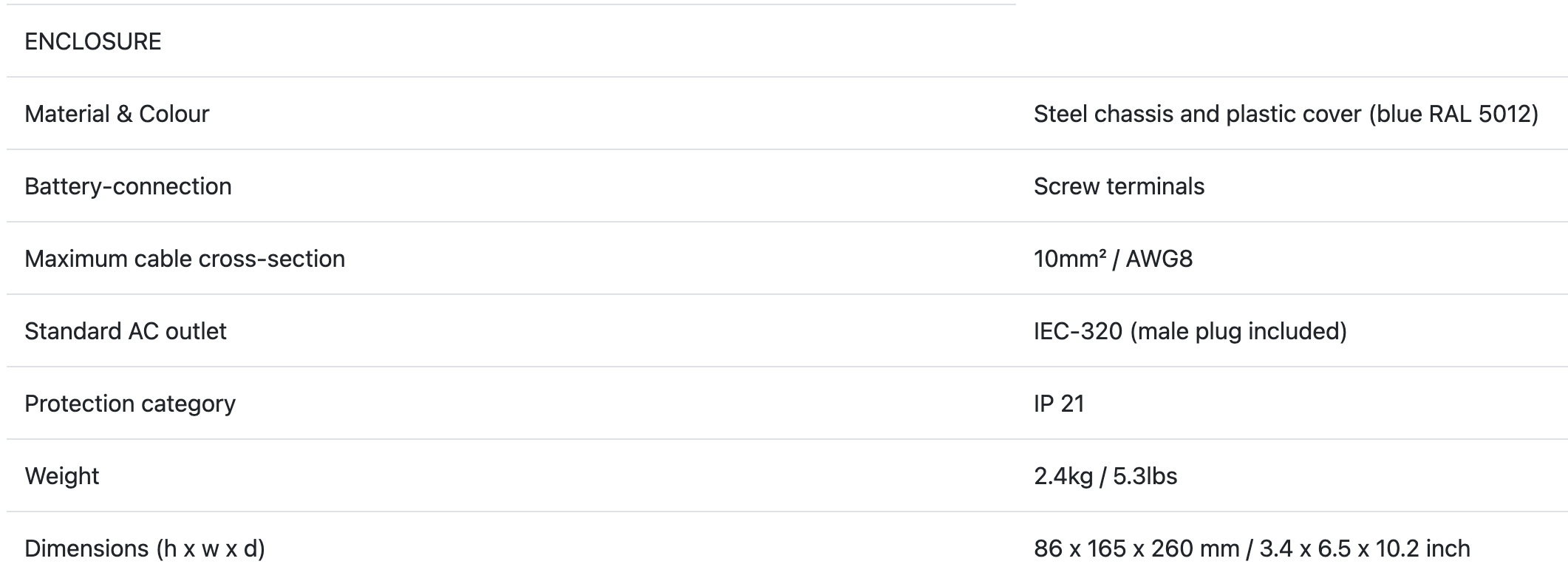Click the ENCLOSURE section heading

[93, 41]
